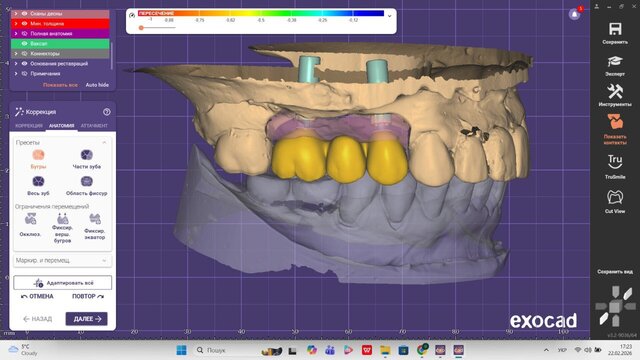Screen dimensions: 640x360
Task: Toggle Фиксир. экватор restriction
Action: (95, 219)
